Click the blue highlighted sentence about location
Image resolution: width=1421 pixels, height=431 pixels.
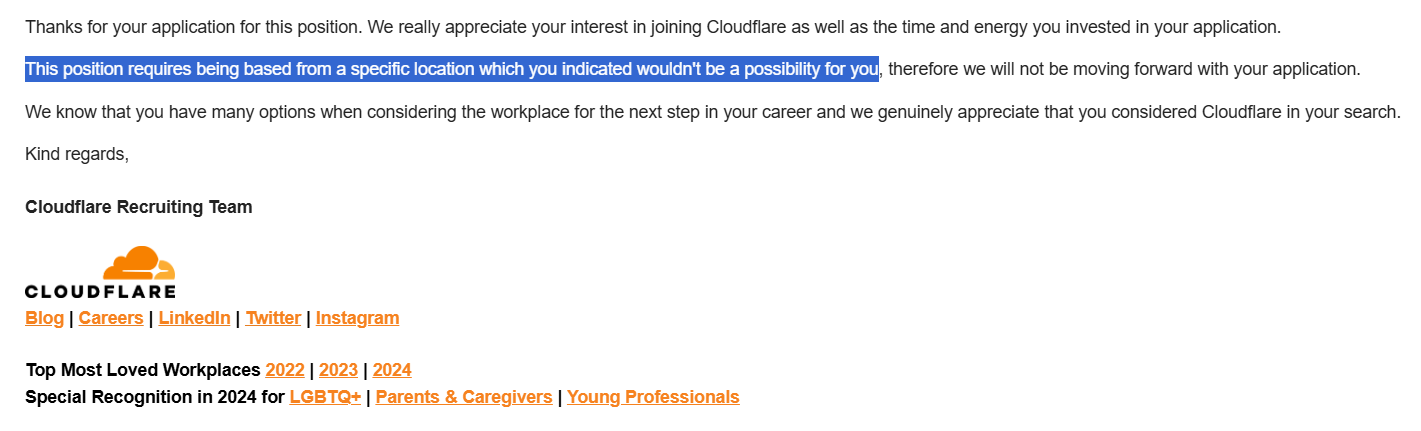pyautogui.click(x=452, y=70)
